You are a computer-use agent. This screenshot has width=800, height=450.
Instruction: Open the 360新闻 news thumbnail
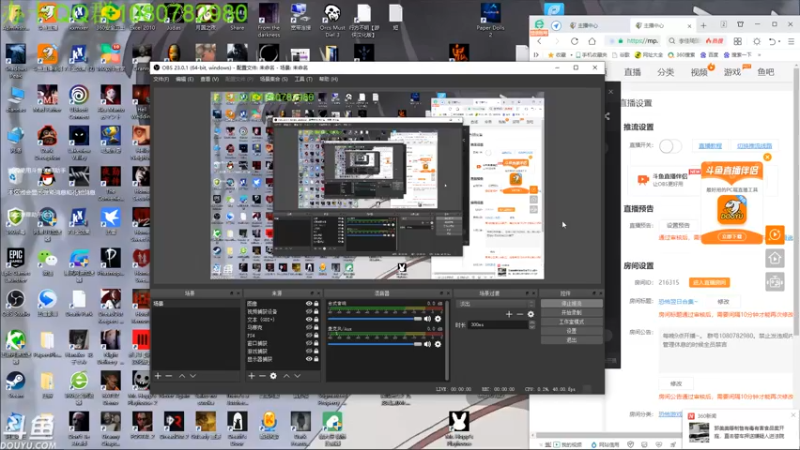(698, 432)
